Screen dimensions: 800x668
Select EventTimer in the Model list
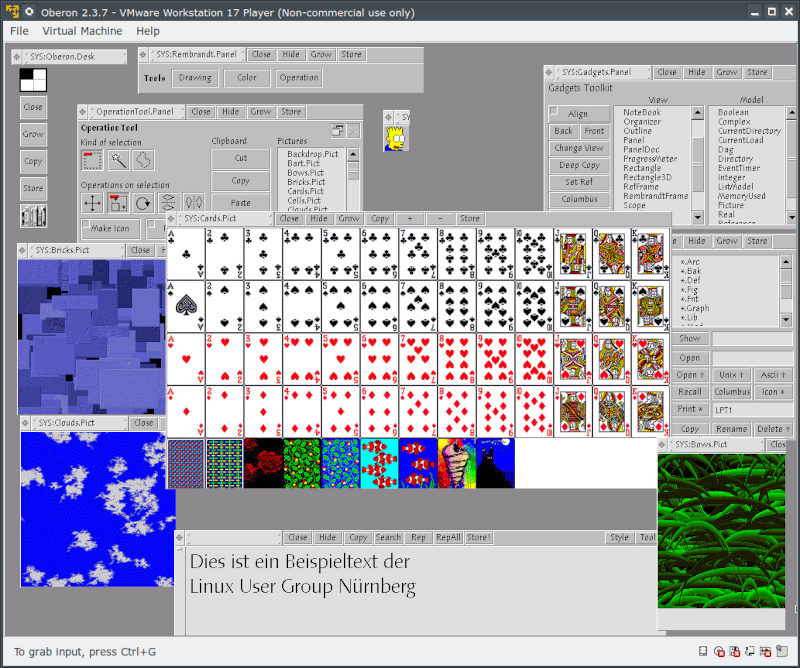click(x=739, y=168)
